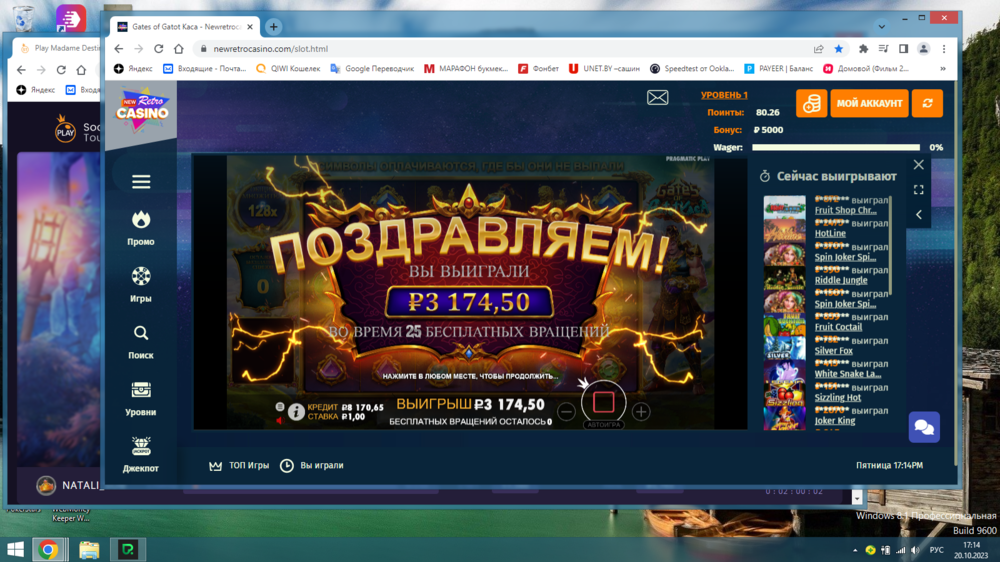Open Уровни via the treasure chest icon
Screen dimensions: 1000x562
[x=141, y=390]
